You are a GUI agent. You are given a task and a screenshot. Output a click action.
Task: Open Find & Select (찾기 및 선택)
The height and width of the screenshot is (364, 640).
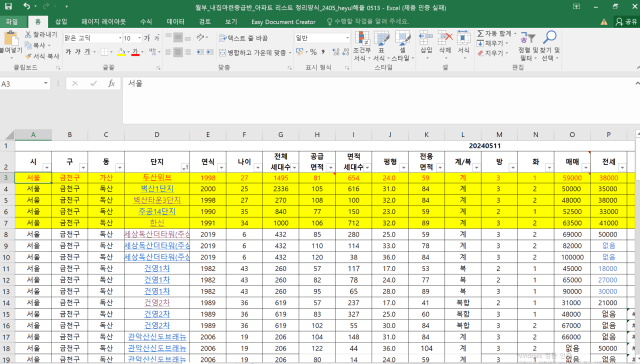tap(549, 46)
